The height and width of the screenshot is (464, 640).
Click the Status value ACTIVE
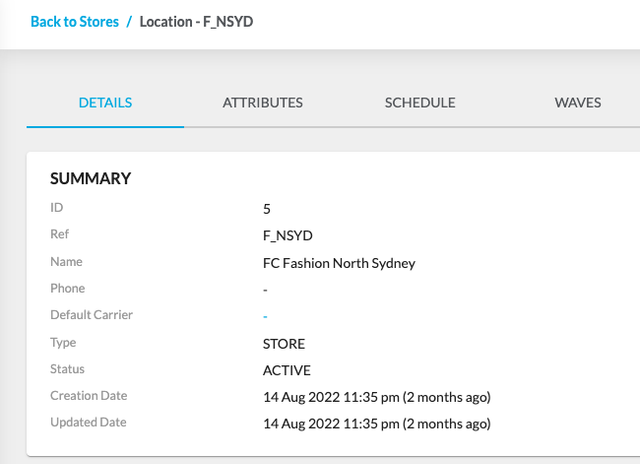click(287, 370)
